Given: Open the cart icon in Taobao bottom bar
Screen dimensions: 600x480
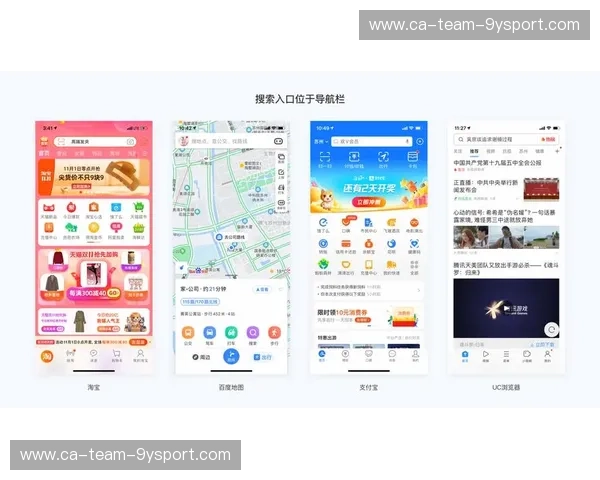Looking at the screenshot, I should pyautogui.click(x=117, y=355).
